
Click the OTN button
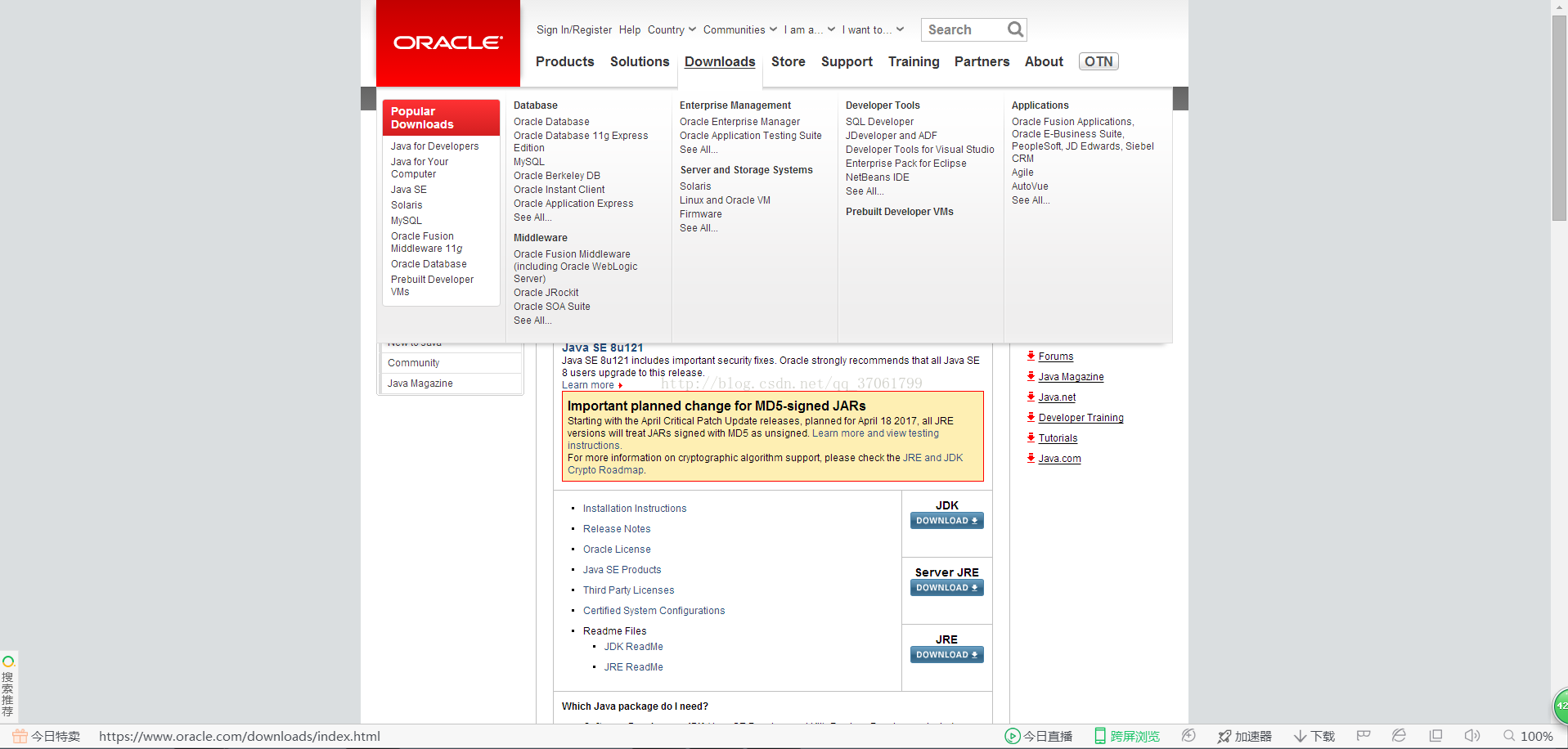tap(1098, 61)
